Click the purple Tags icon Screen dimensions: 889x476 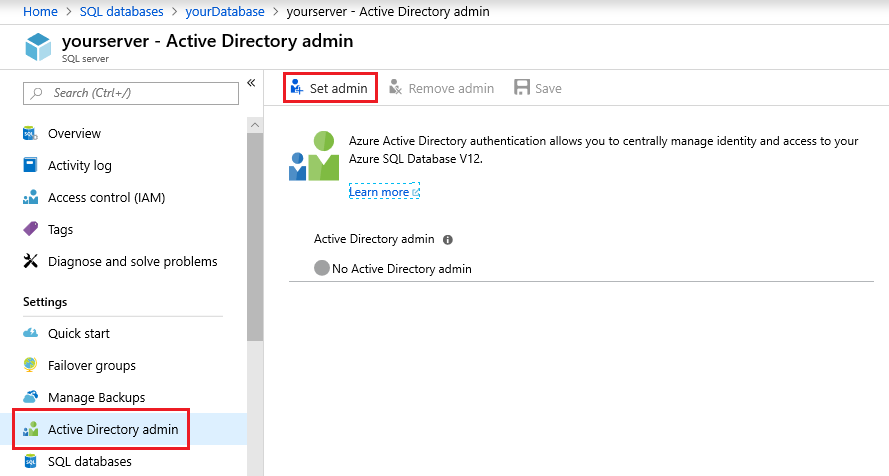pyautogui.click(x=30, y=229)
